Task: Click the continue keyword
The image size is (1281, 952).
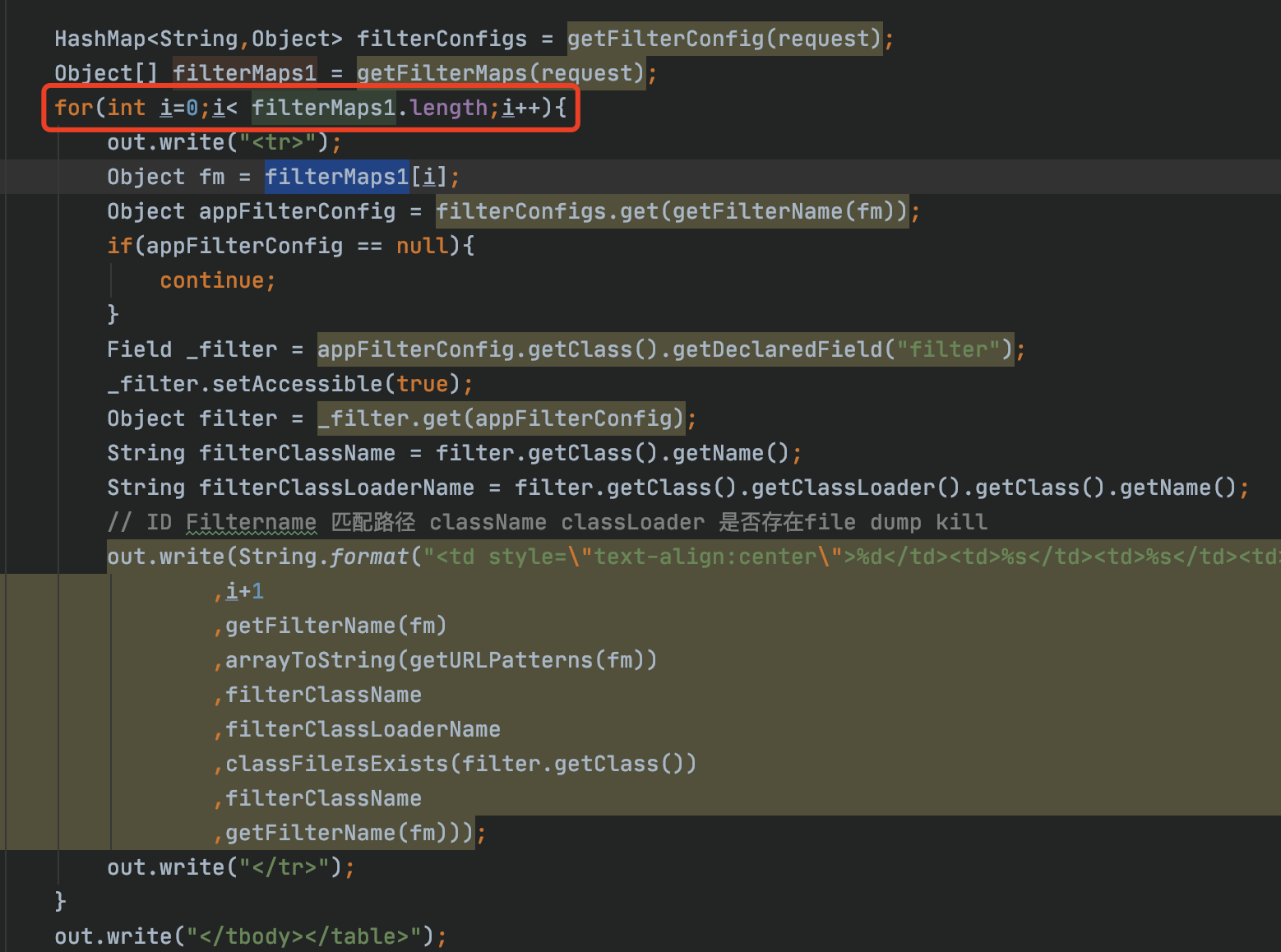Action: [x=211, y=280]
